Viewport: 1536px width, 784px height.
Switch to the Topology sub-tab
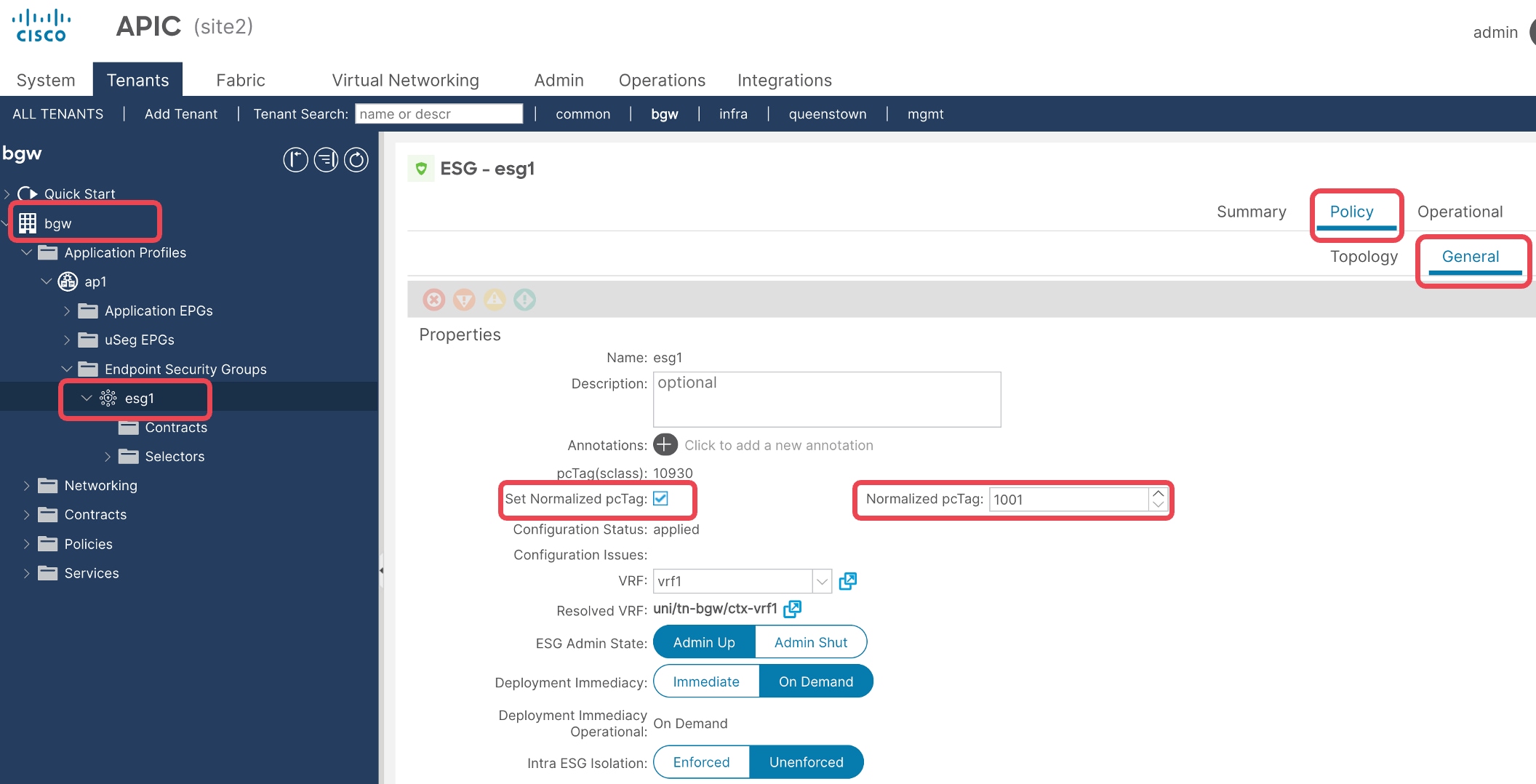1364,256
